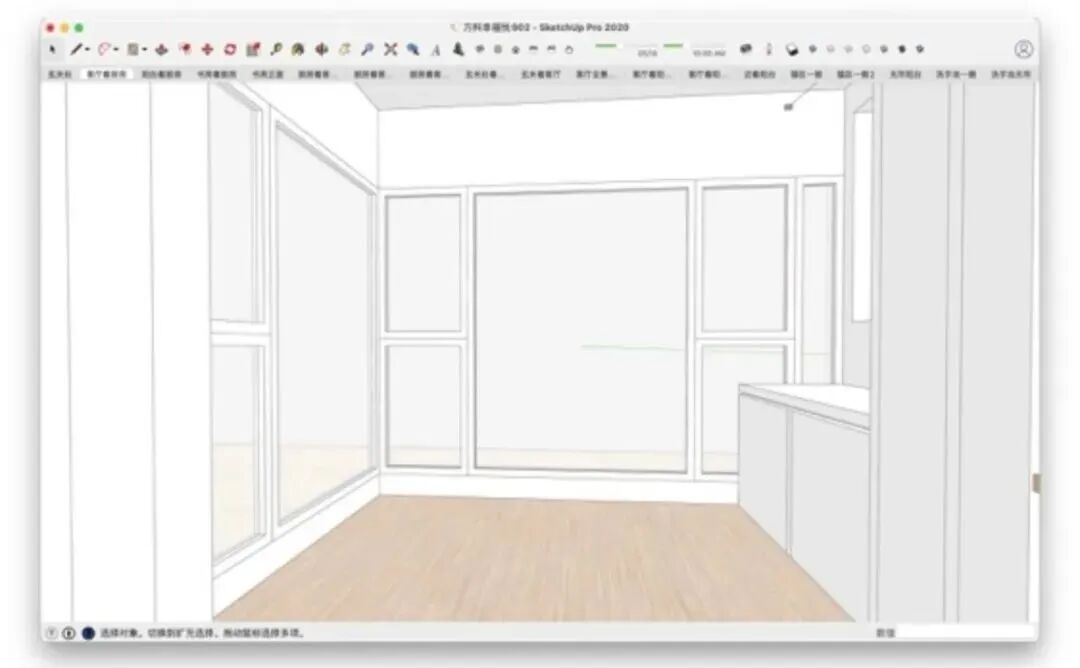Open the scene tab ending in 一层2
1080x668 pixels.
click(855, 74)
